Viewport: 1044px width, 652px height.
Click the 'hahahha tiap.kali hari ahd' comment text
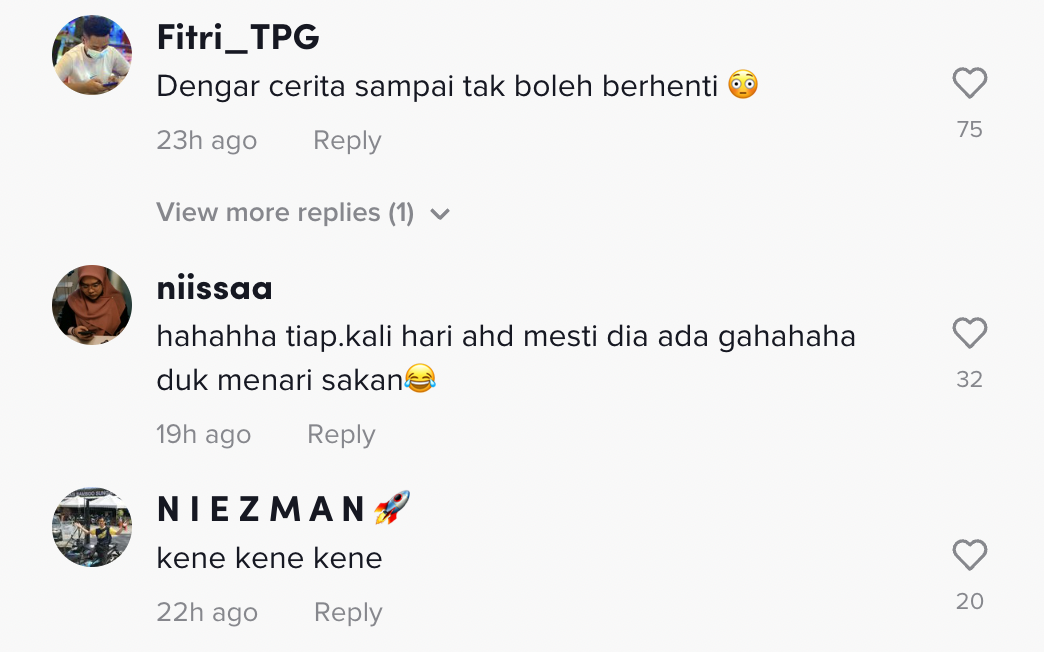506,358
